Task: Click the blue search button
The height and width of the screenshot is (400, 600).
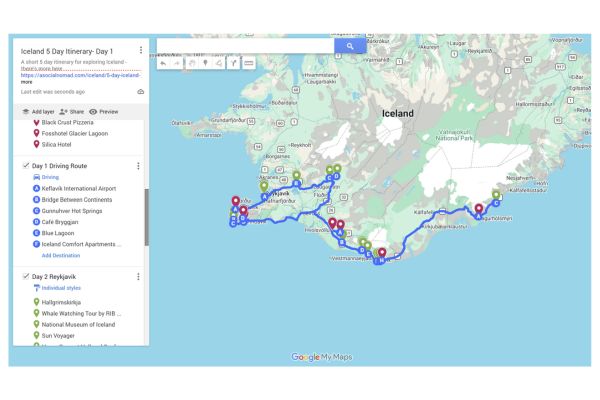Action: [x=350, y=46]
